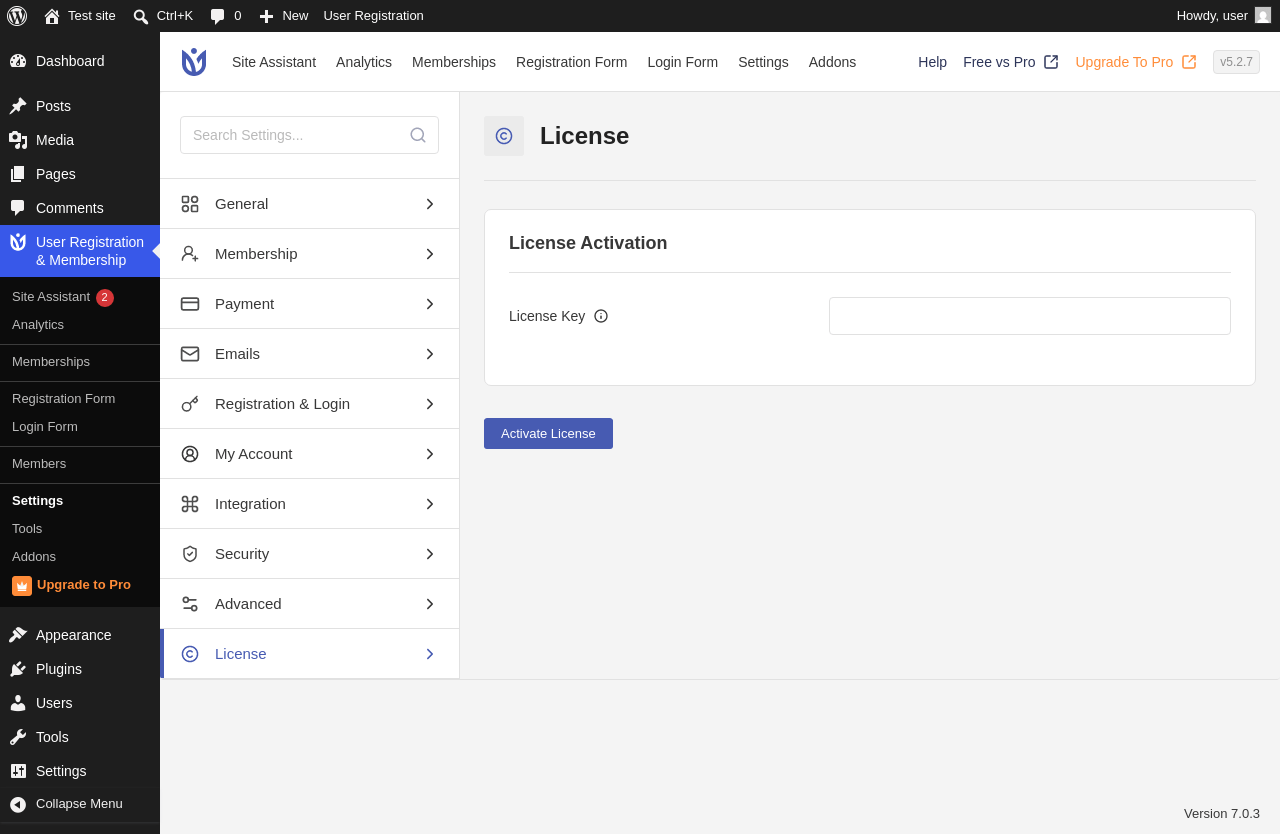The width and height of the screenshot is (1280, 834).
Task: Click User Registration in admin bar
Action: (373, 16)
